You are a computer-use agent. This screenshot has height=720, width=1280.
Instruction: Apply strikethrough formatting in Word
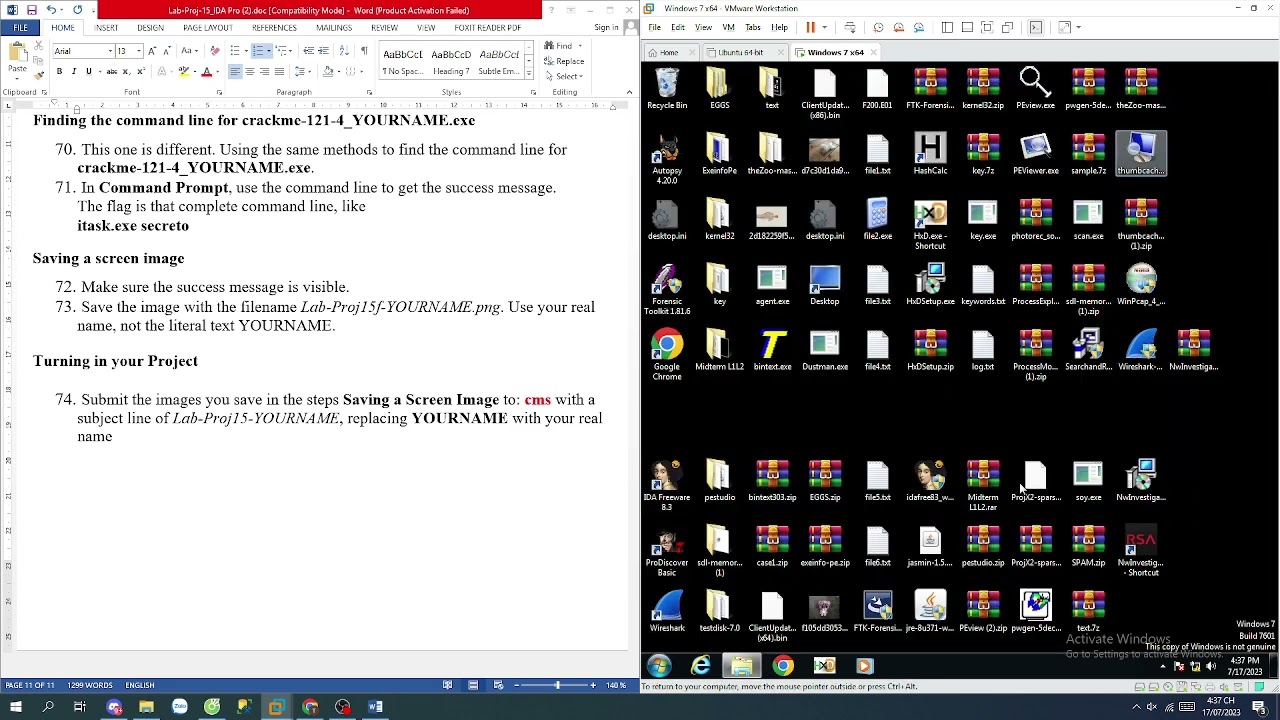(112, 72)
